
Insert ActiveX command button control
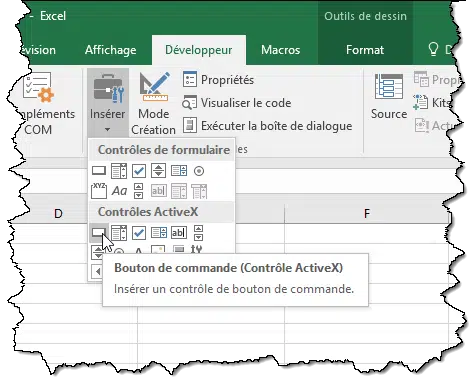98,232
